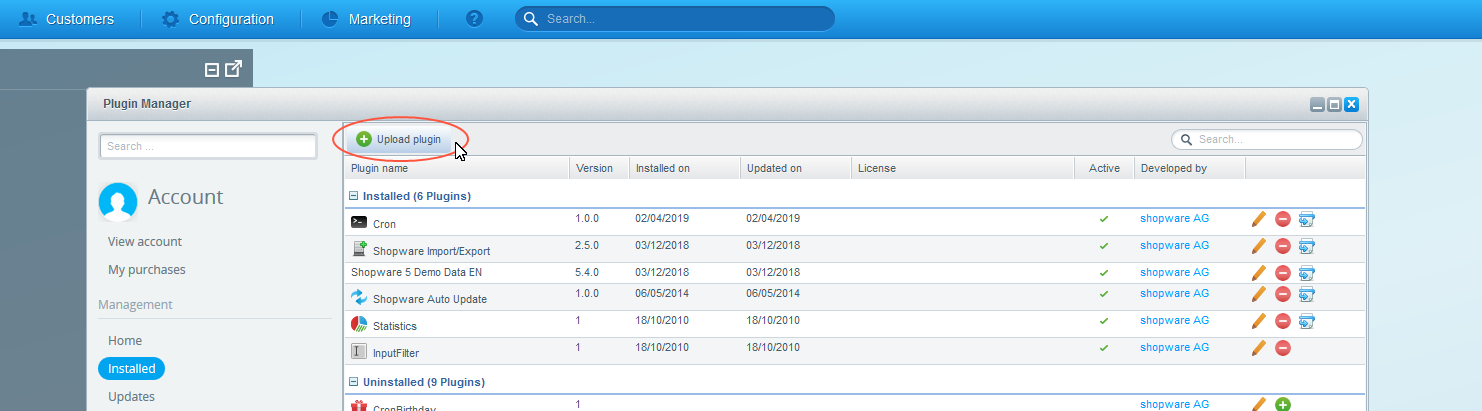1482x411 pixels.
Task: Sort by Active column header
Action: tap(1104, 168)
